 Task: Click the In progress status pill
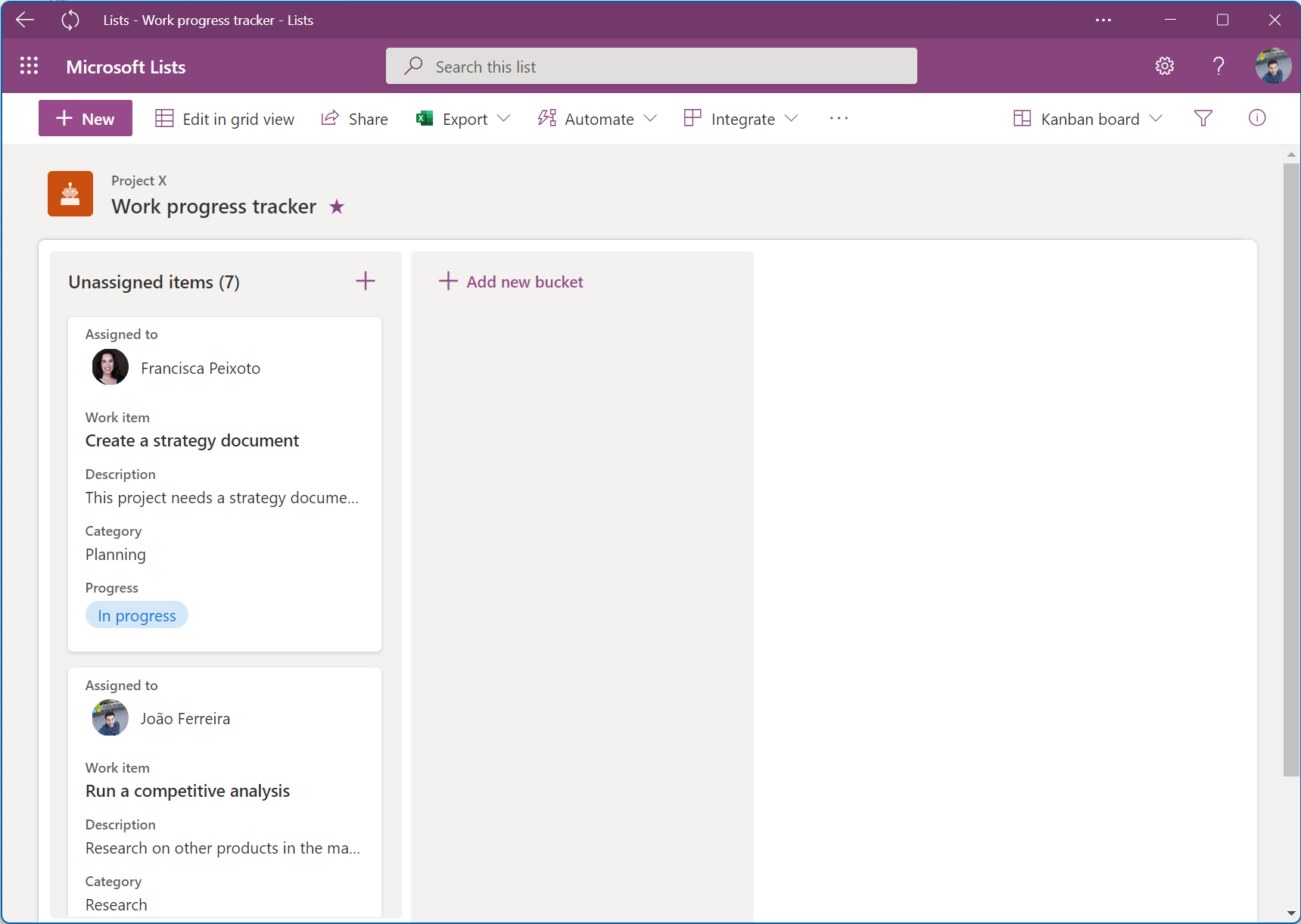tap(137, 615)
